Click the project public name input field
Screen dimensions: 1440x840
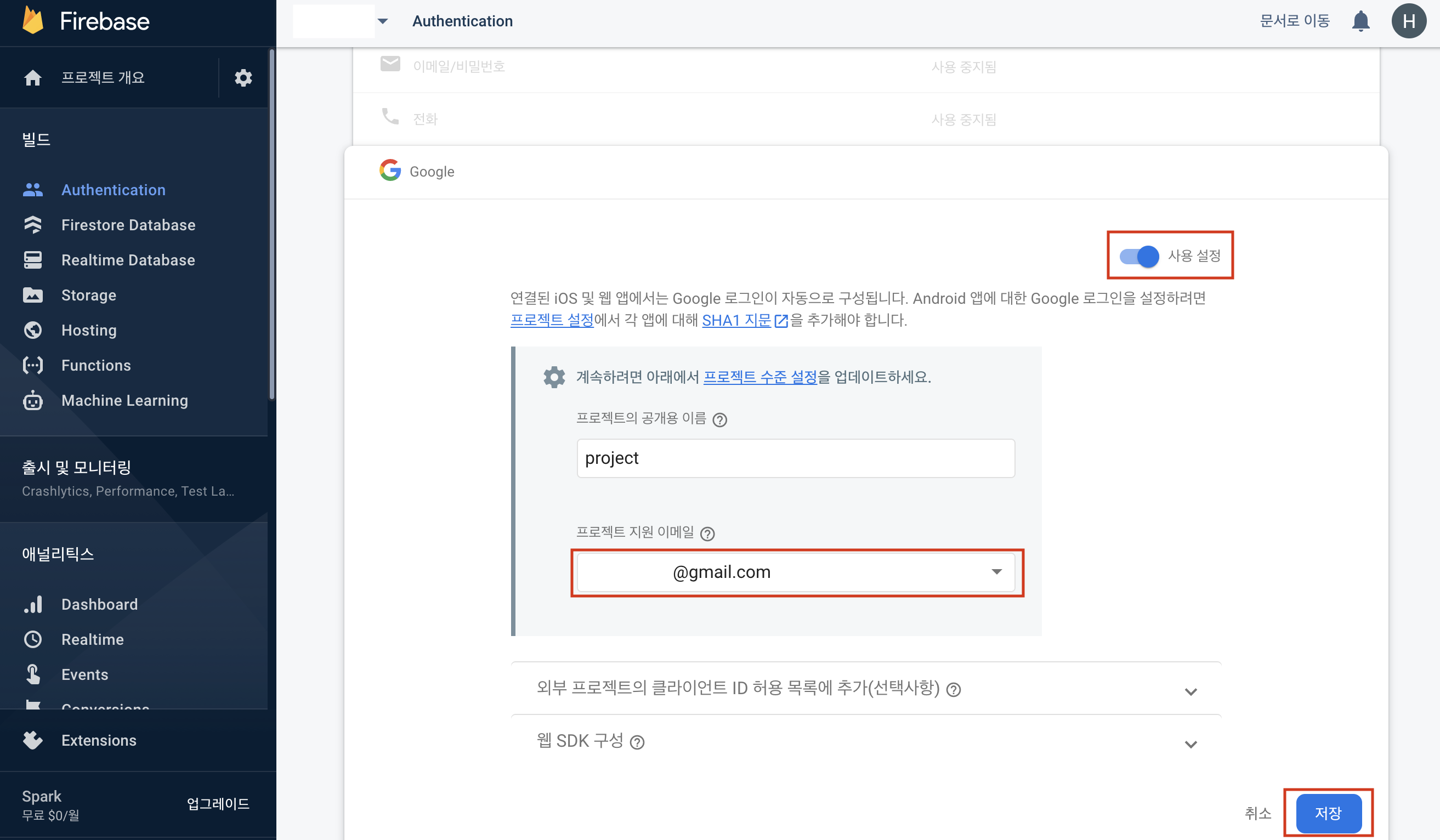point(796,458)
